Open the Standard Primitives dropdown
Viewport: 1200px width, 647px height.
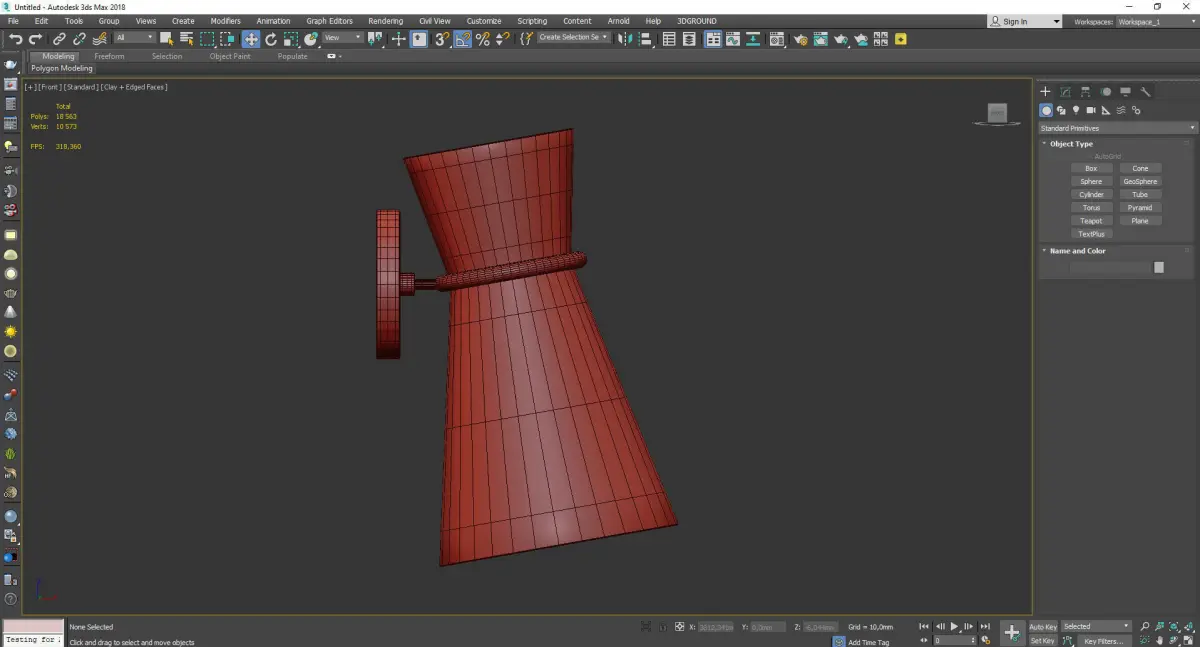(x=1117, y=128)
